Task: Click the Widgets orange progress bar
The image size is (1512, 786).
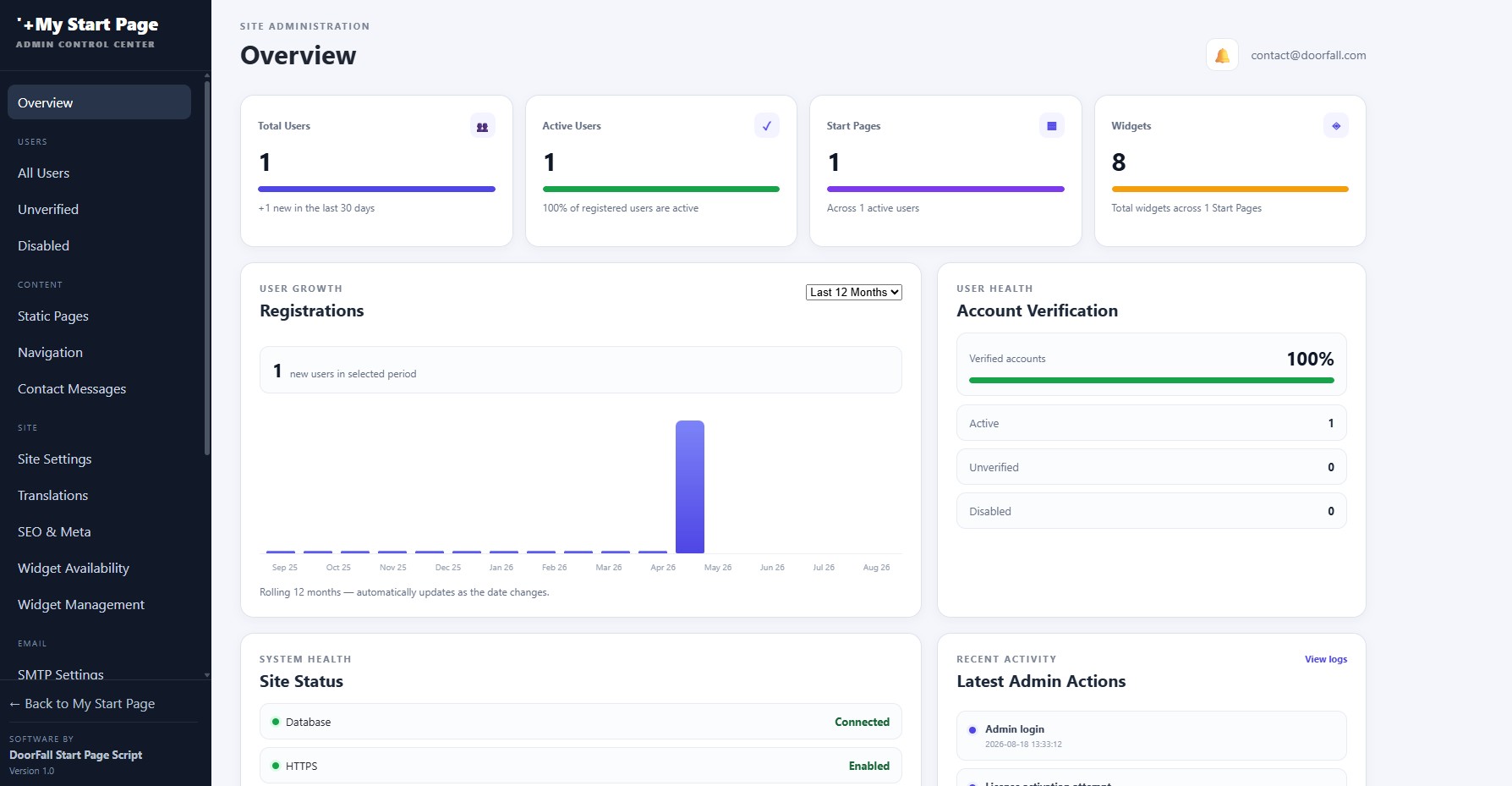Action: [x=1230, y=189]
